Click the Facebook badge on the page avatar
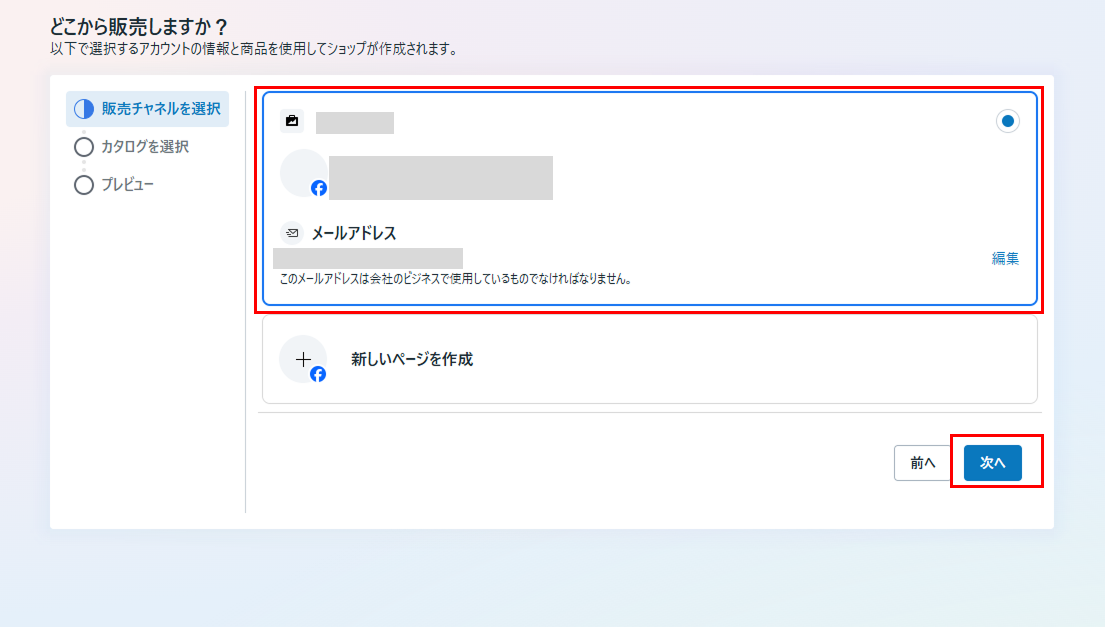This screenshot has width=1105, height=627. click(x=319, y=188)
